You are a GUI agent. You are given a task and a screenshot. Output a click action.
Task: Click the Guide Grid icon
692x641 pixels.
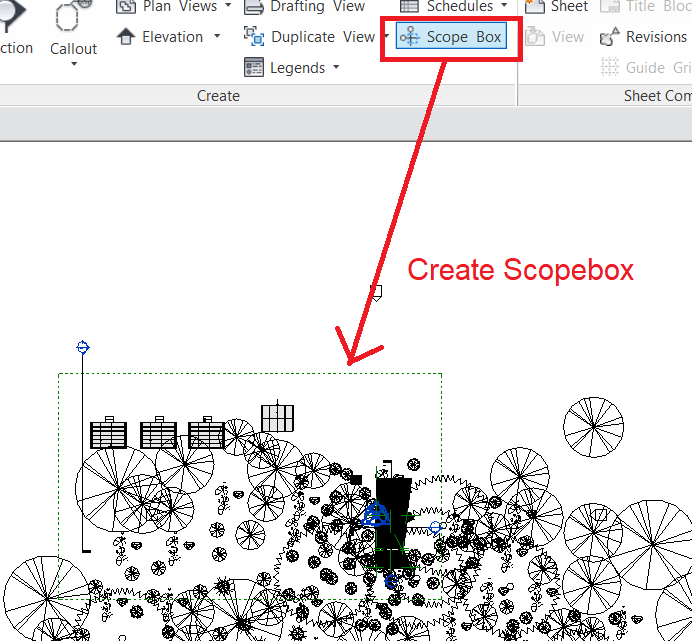610,68
